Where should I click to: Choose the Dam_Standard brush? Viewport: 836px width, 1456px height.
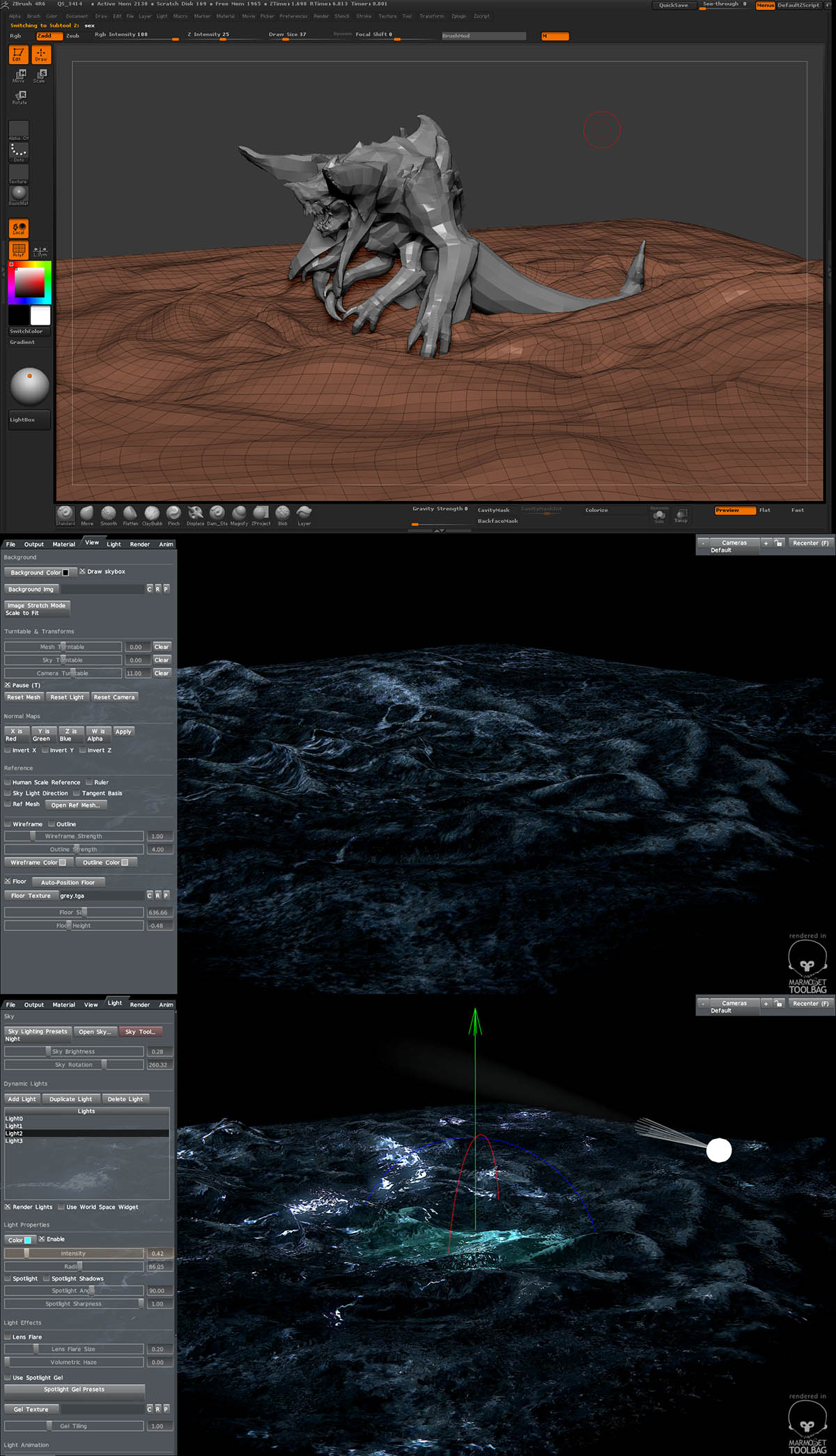click(217, 516)
